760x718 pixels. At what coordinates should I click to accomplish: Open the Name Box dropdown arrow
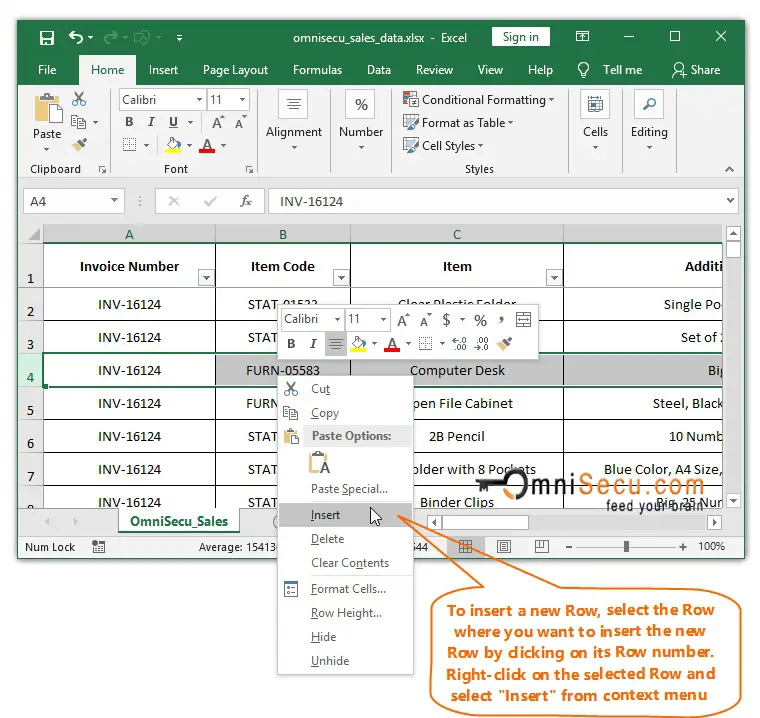(x=112, y=201)
